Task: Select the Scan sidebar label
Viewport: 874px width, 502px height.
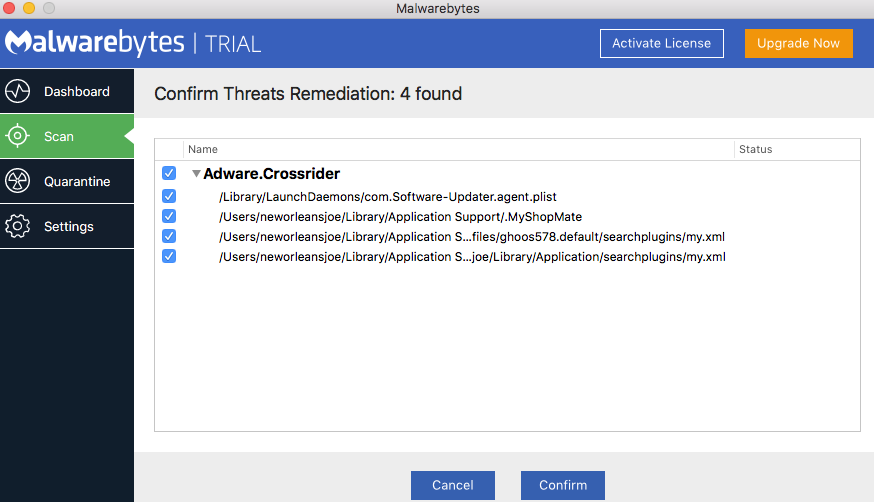Action: 59,137
